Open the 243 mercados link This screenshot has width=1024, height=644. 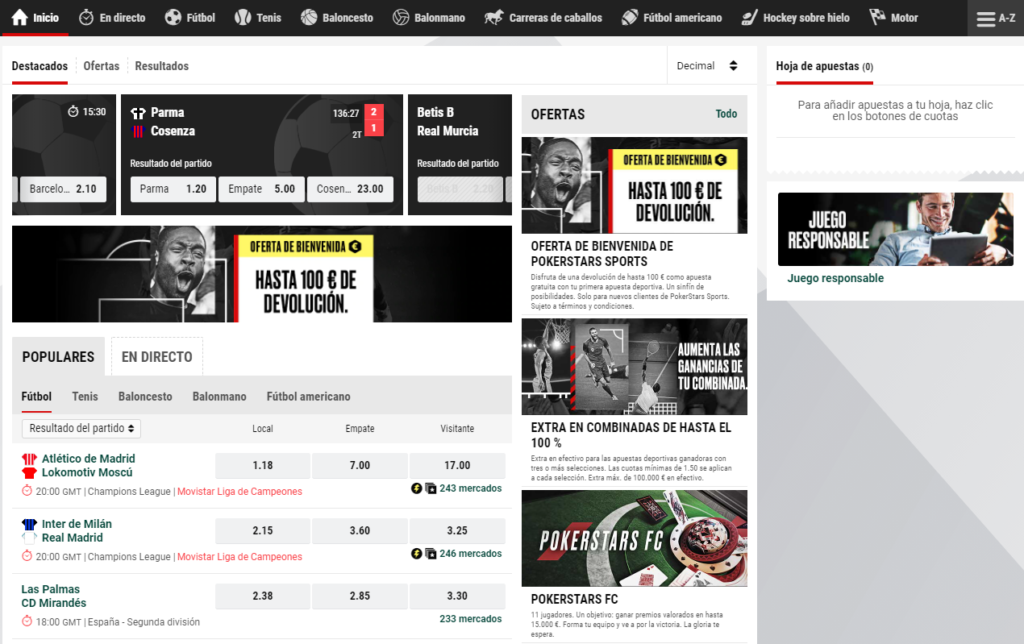[x=470, y=489]
